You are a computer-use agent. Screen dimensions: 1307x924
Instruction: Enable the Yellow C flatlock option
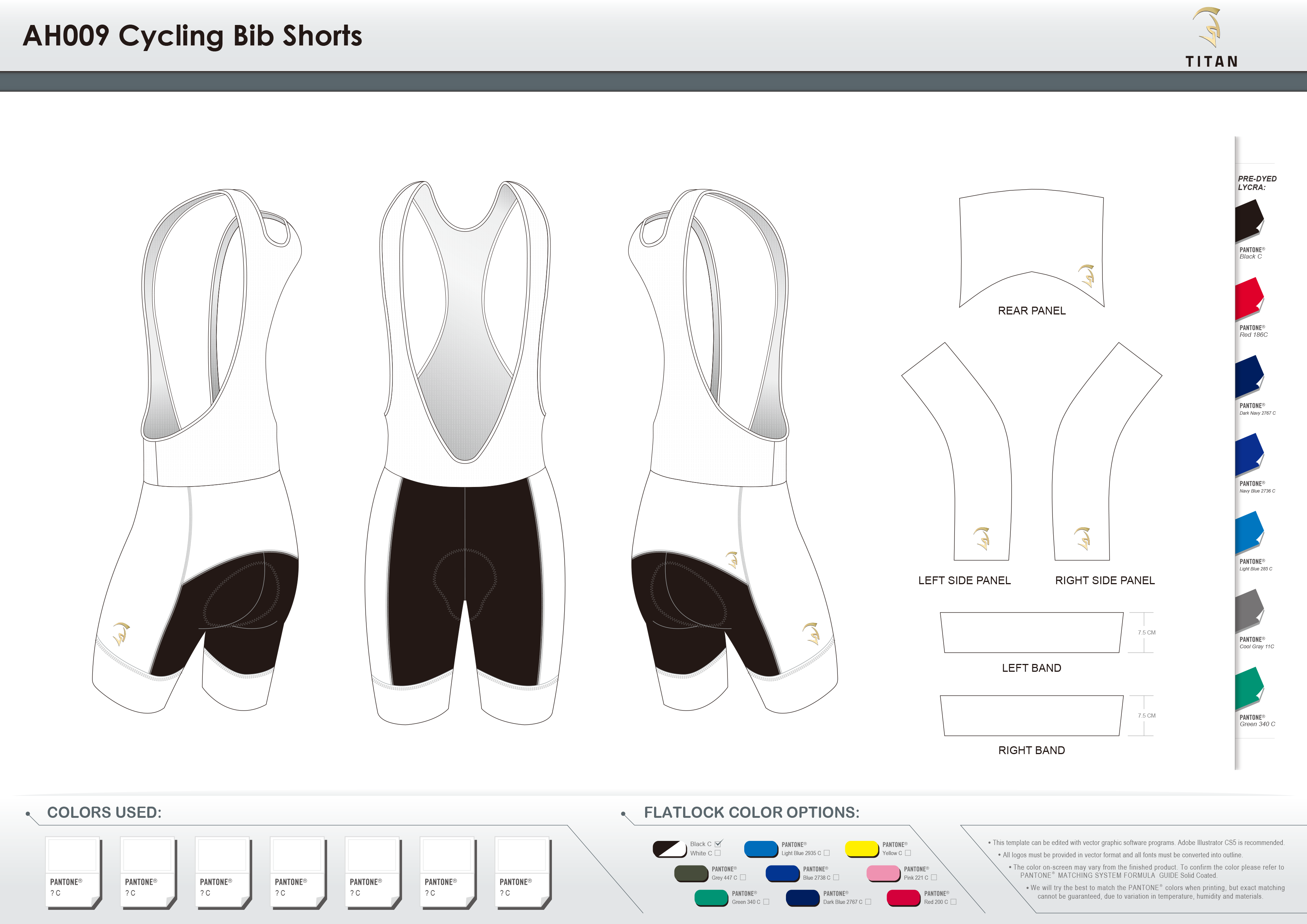coord(908,854)
